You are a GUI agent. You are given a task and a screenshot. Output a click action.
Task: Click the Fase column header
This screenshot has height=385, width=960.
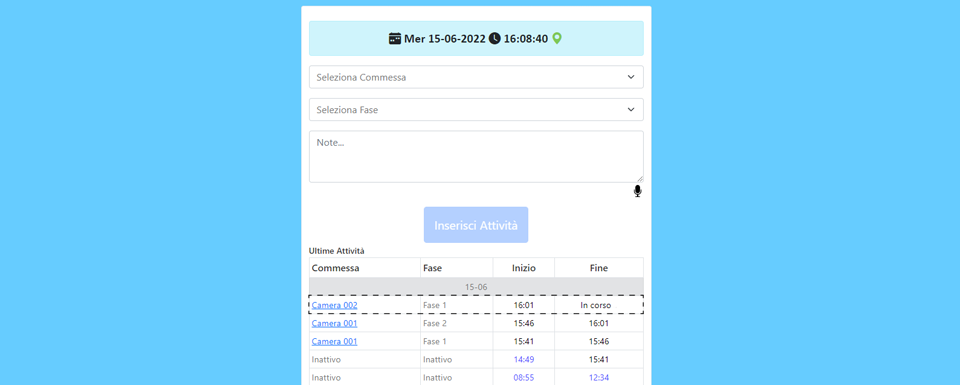click(457, 268)
